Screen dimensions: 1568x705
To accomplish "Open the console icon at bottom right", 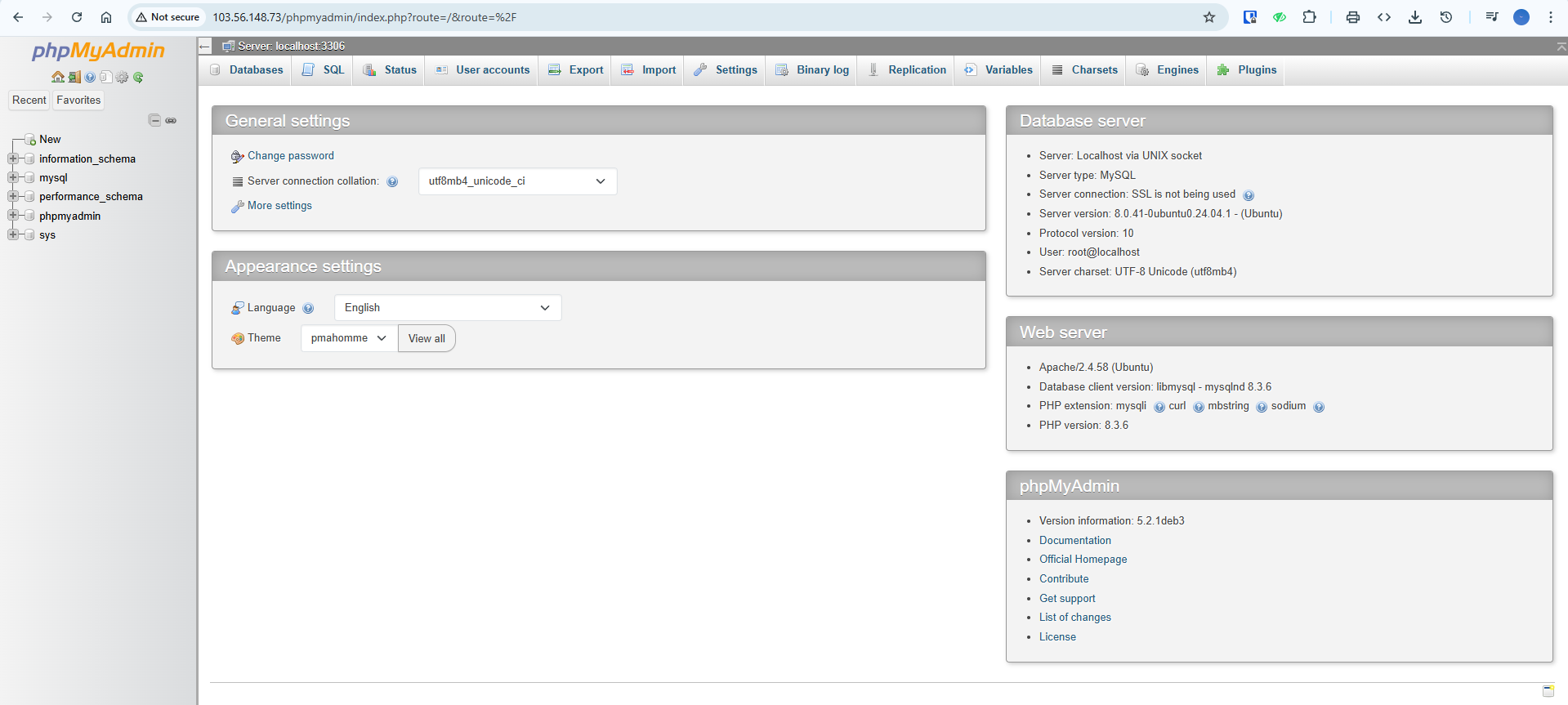I will 1548,691.
